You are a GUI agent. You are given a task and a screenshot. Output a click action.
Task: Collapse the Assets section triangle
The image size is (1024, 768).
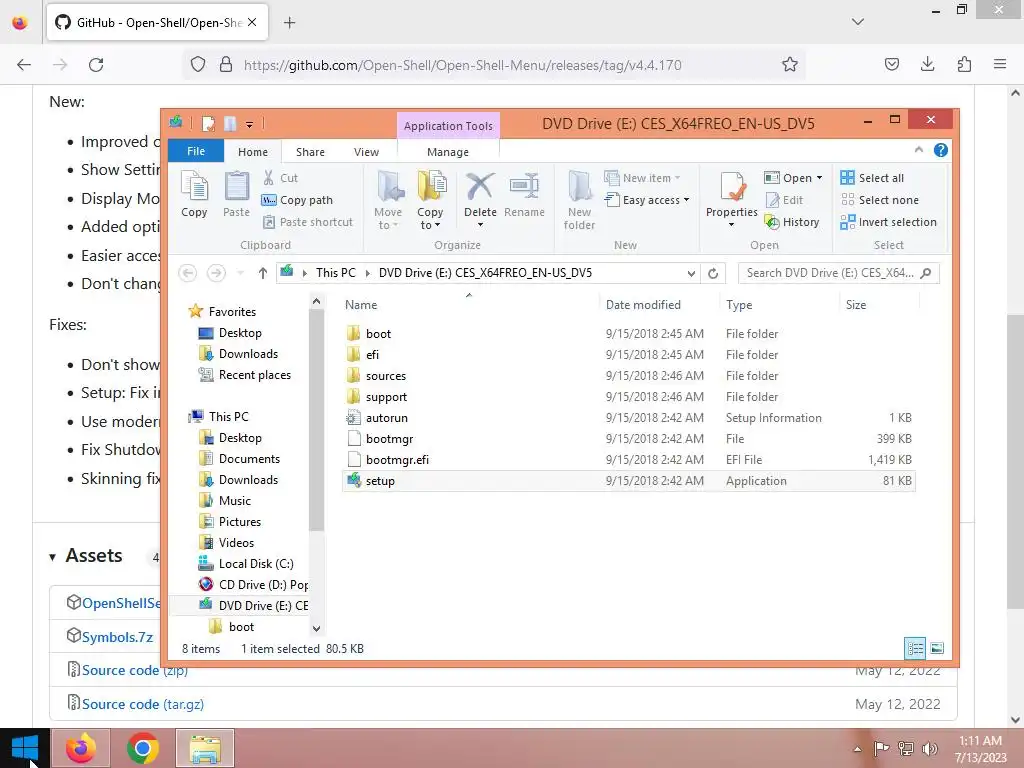52,557
